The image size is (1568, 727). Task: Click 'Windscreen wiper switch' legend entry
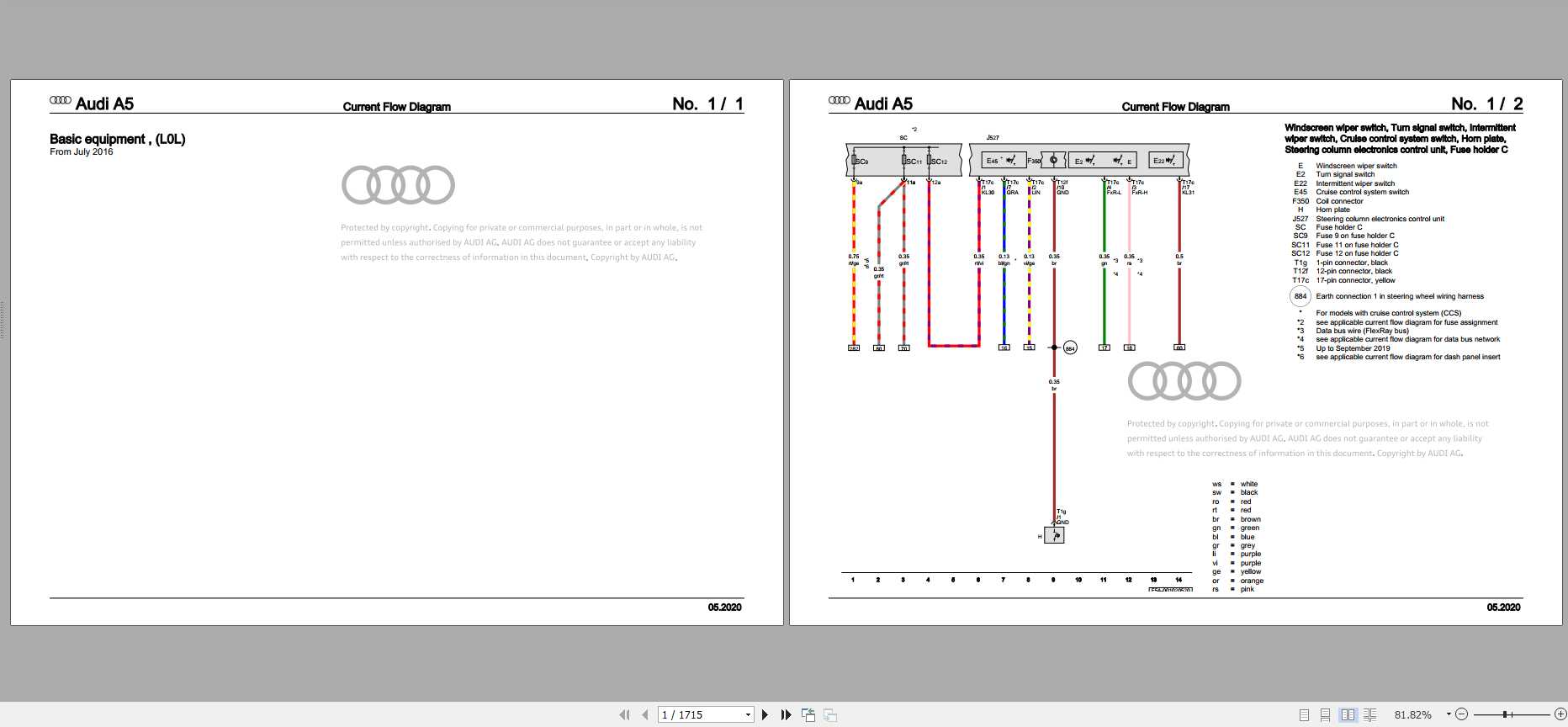(1356, 166)
